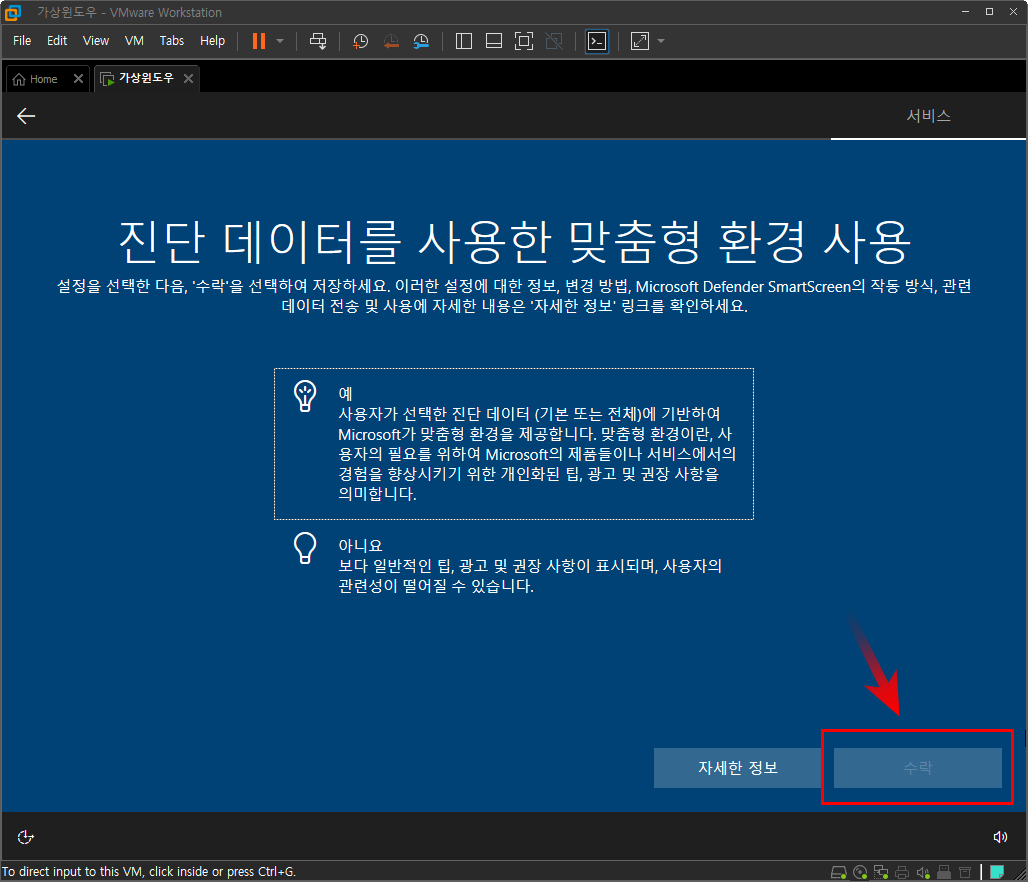Open the File menu
This screenshot has height=882, width=1028.
(22, 41)
